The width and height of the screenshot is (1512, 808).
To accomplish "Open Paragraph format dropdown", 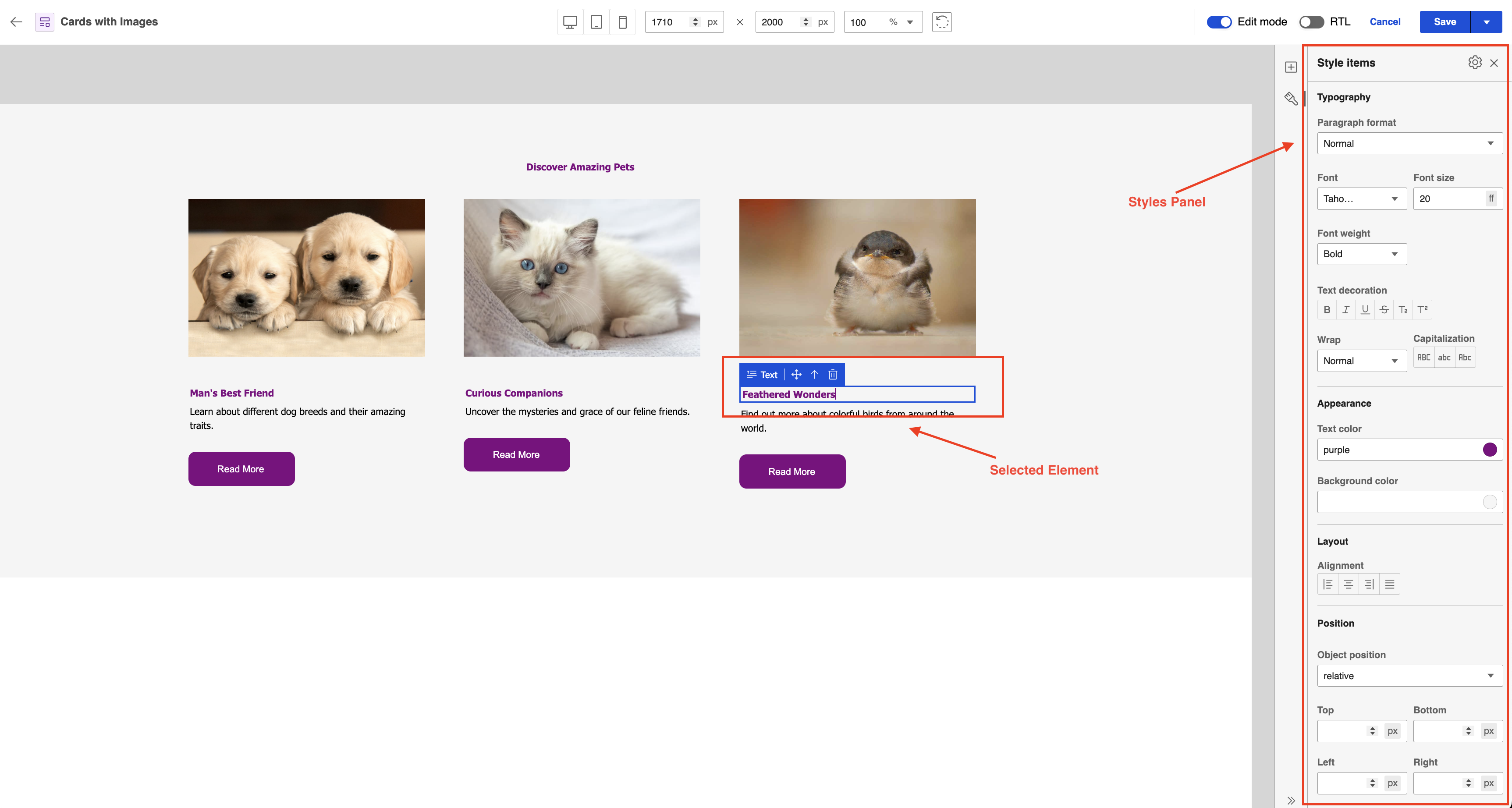I will click(1409, 144).
